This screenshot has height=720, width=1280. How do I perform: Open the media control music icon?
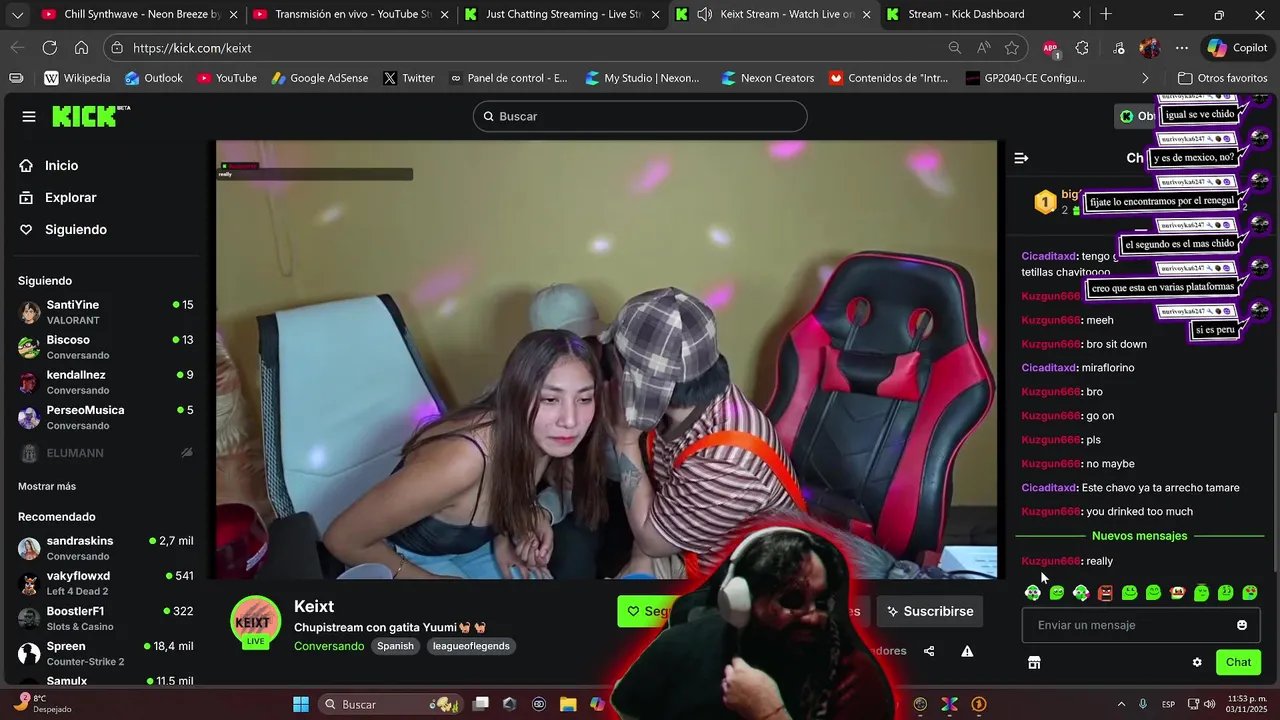[1119, 48]
